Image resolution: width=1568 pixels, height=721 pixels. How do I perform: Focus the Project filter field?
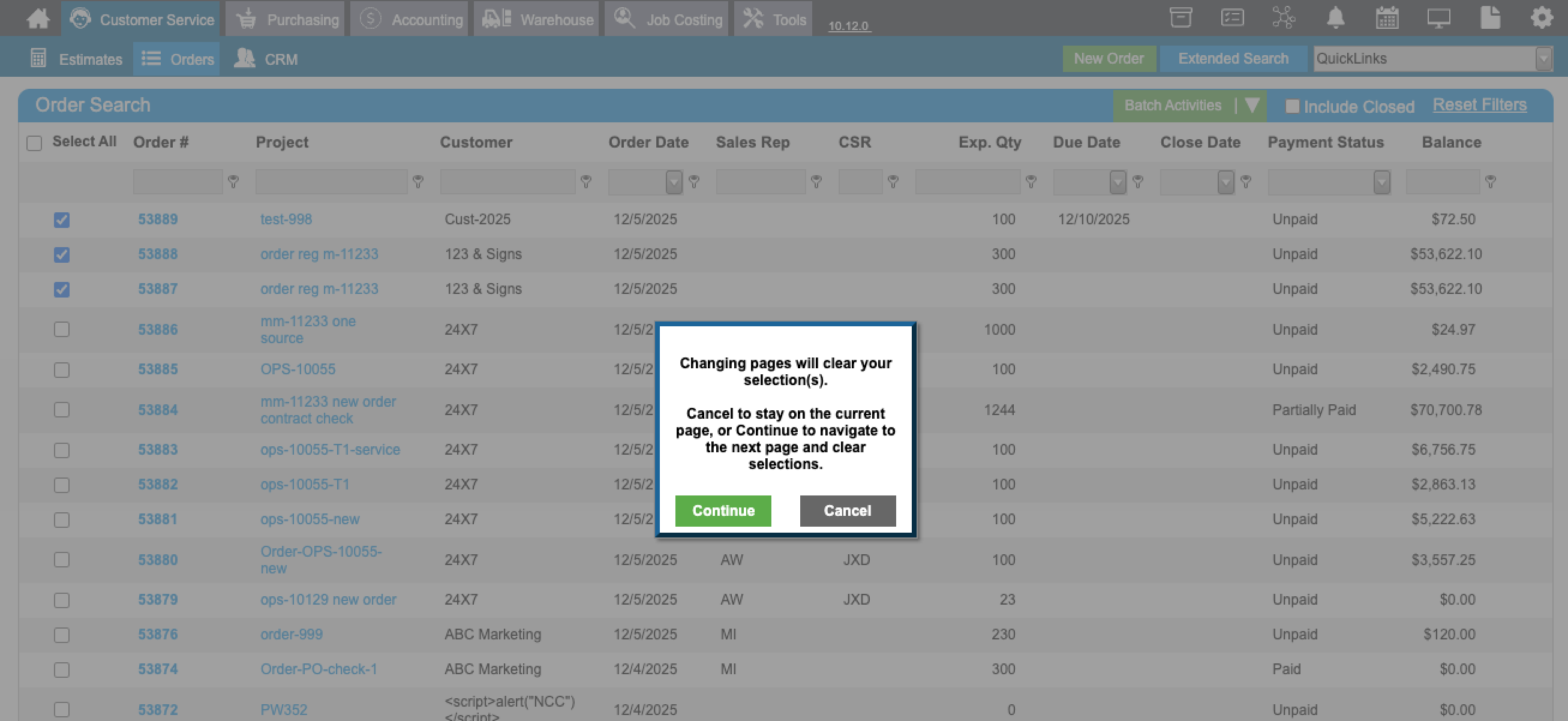(x=331, y=181)
